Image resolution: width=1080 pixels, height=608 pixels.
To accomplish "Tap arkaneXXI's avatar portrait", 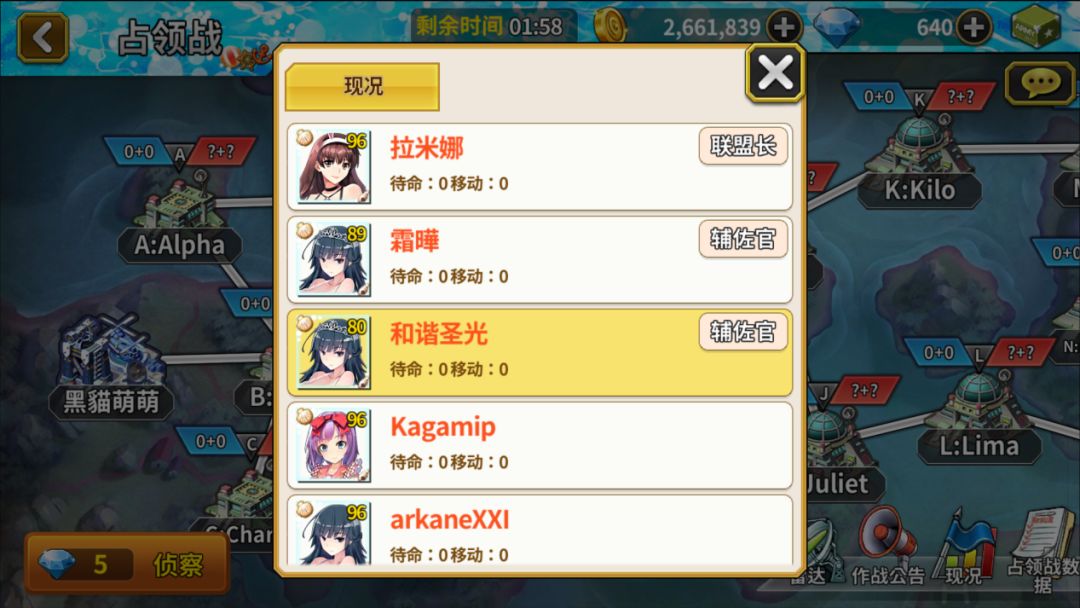I will click(333, 534).
